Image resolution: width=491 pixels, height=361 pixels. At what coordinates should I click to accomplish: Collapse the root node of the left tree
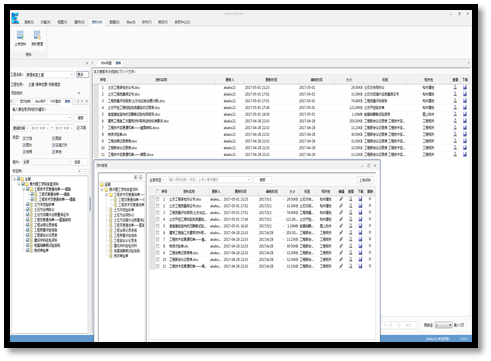click(x=15, y=179)
